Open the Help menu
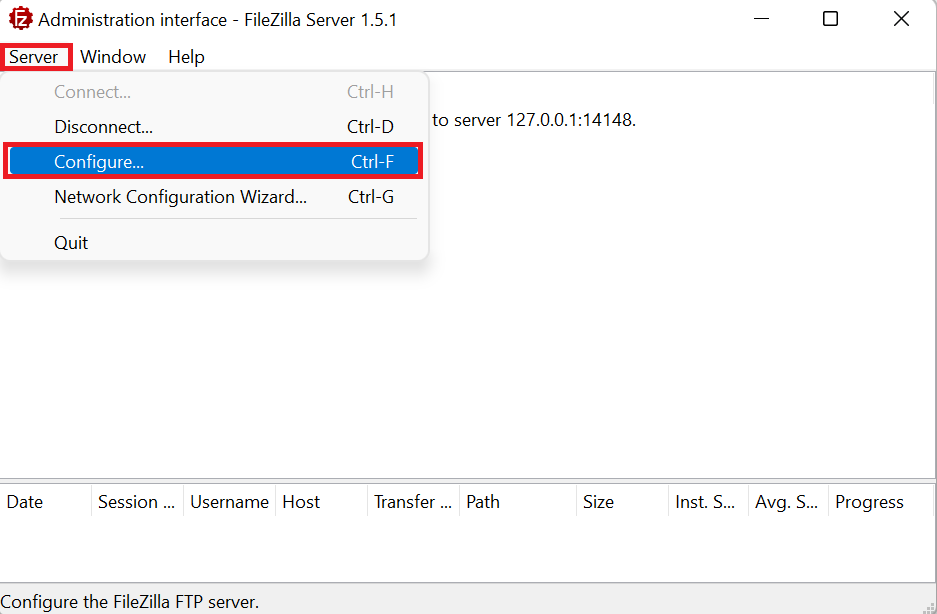The height and width of the screenshot is (614, 937). (x=186, y=57)
